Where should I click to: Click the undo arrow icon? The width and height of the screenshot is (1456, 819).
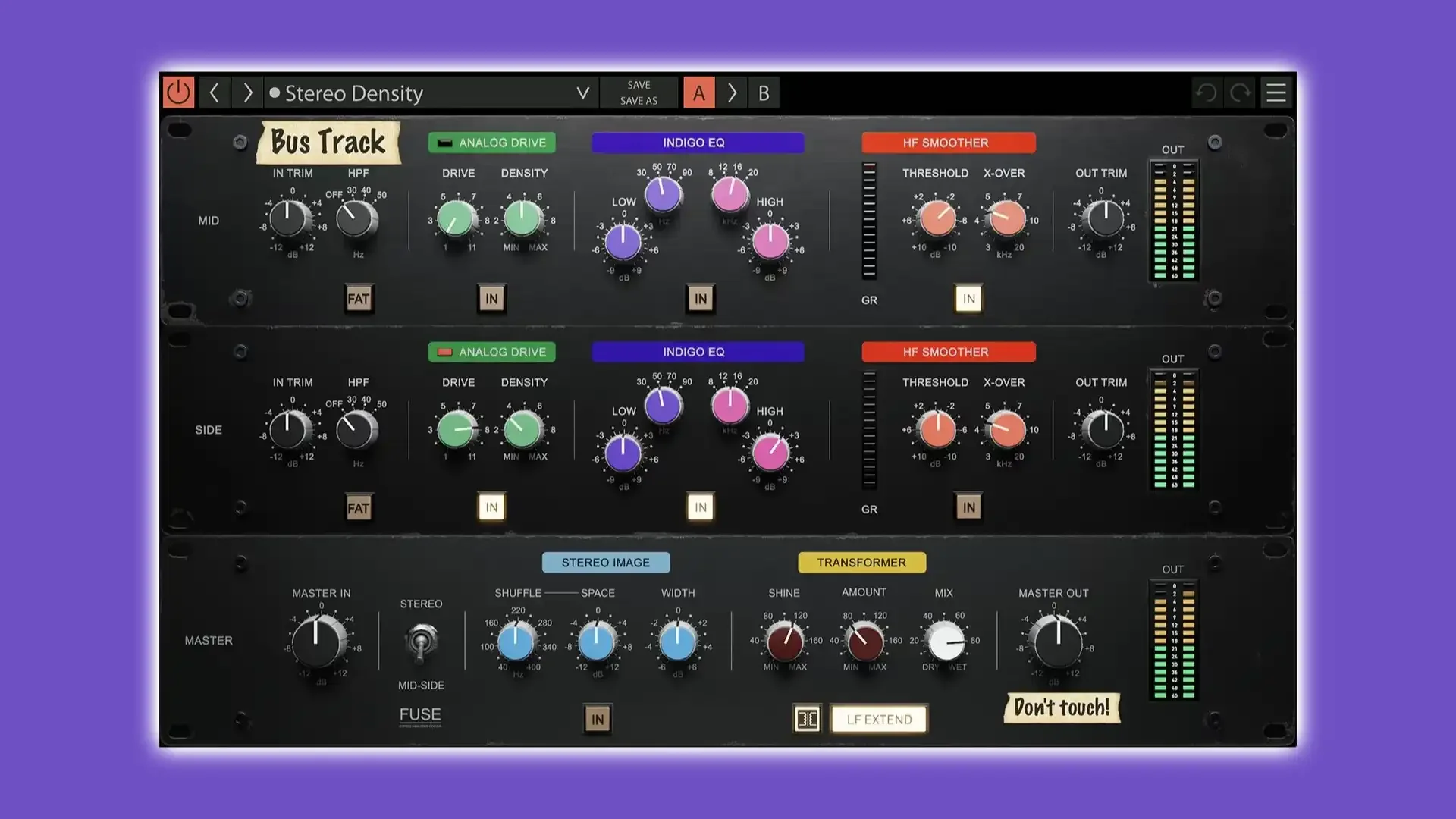point(1205,93)
